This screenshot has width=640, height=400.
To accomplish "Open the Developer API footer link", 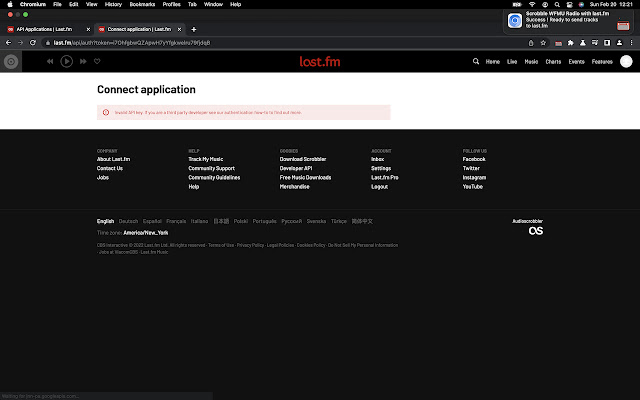I will [296, 168].
